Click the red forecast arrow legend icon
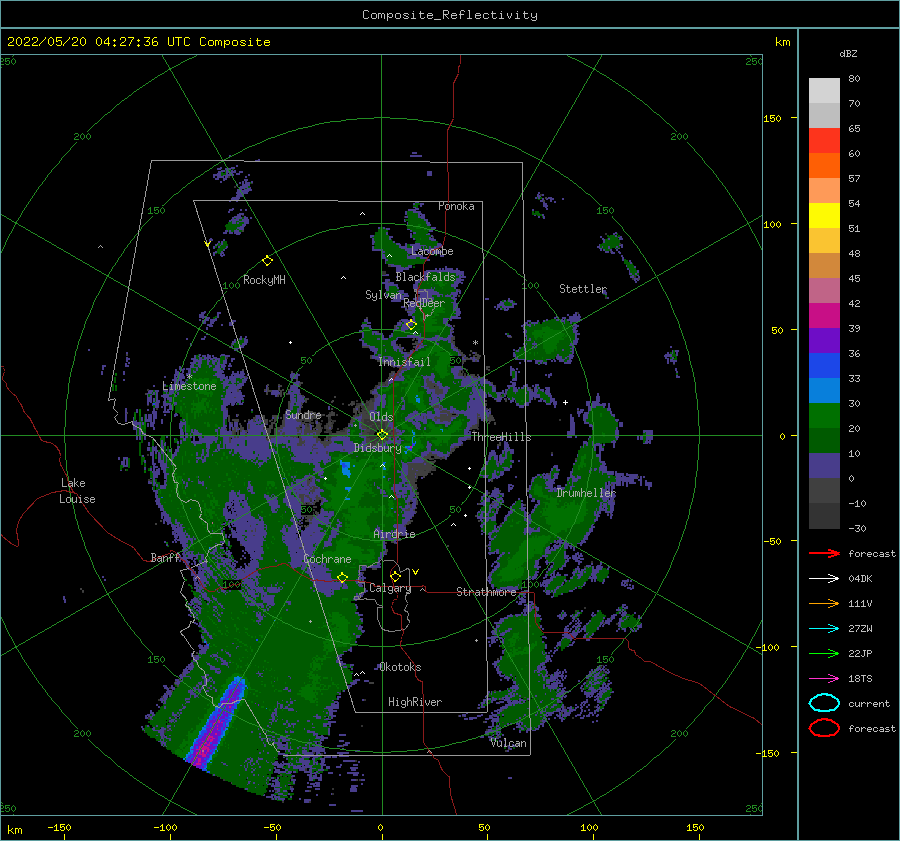The width and height of the screenshot is (900, 841). click(824, 553)
